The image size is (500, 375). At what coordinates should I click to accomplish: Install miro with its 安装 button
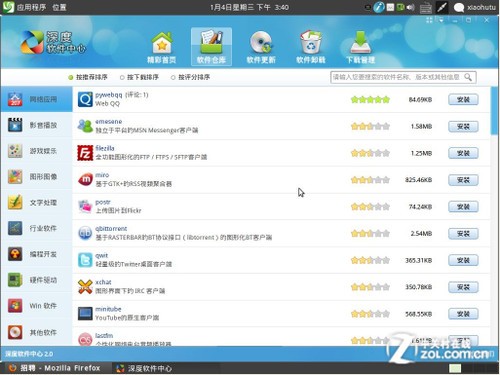coord(463,180)
